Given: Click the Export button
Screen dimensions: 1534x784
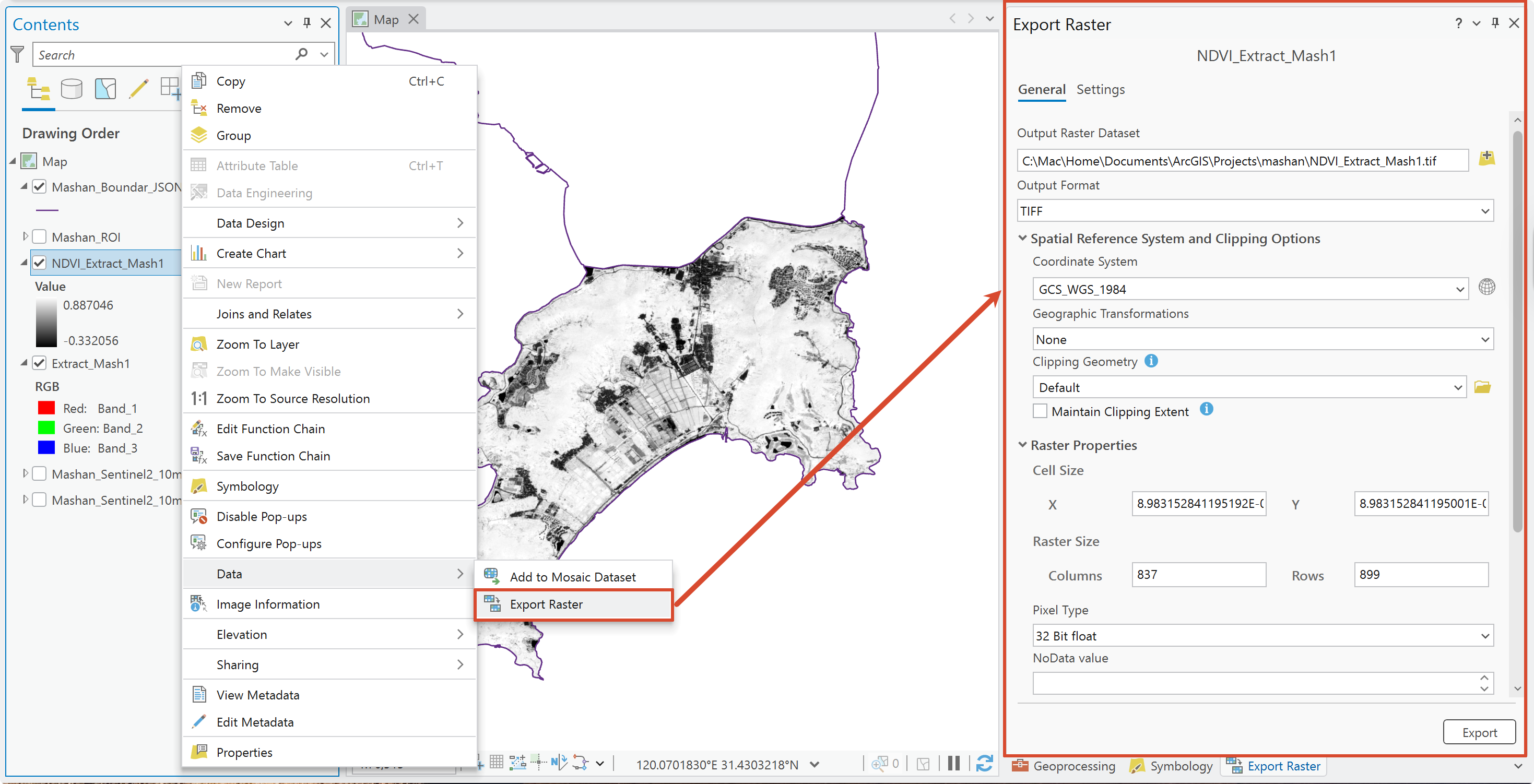Looking at the screenshot, I should (1479, 732).
